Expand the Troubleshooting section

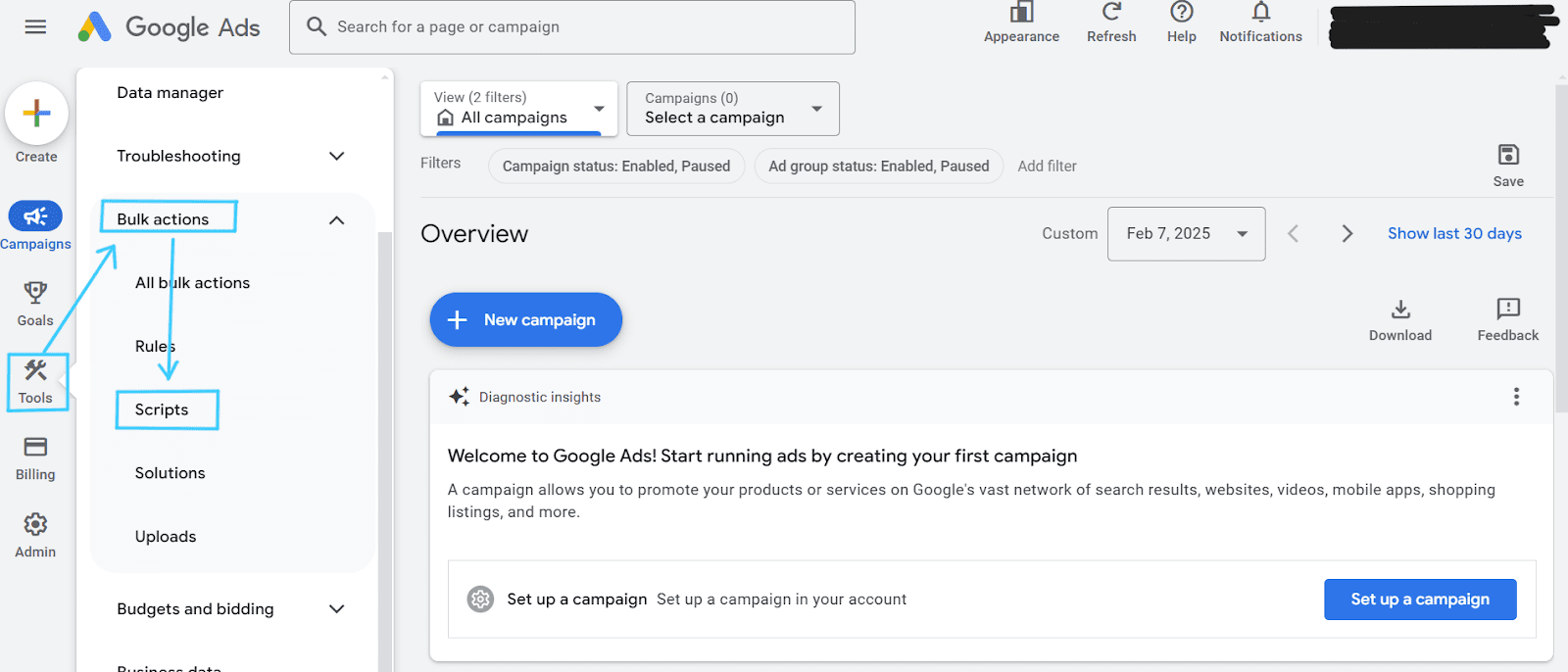pos(336,157)
